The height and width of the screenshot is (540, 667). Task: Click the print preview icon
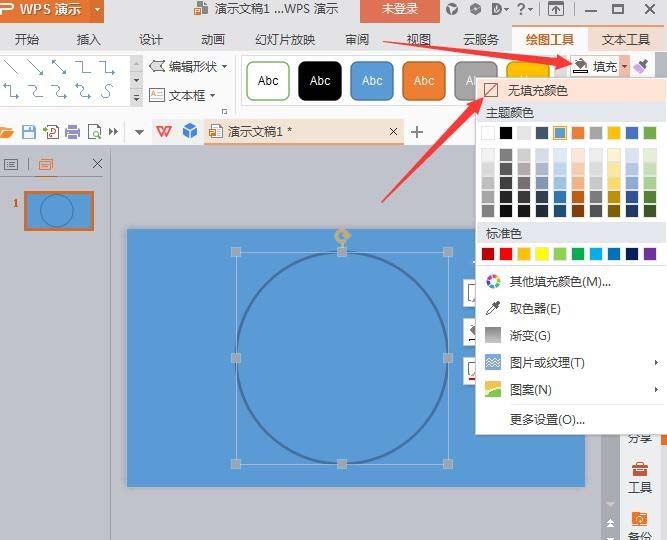click(94, 132)
